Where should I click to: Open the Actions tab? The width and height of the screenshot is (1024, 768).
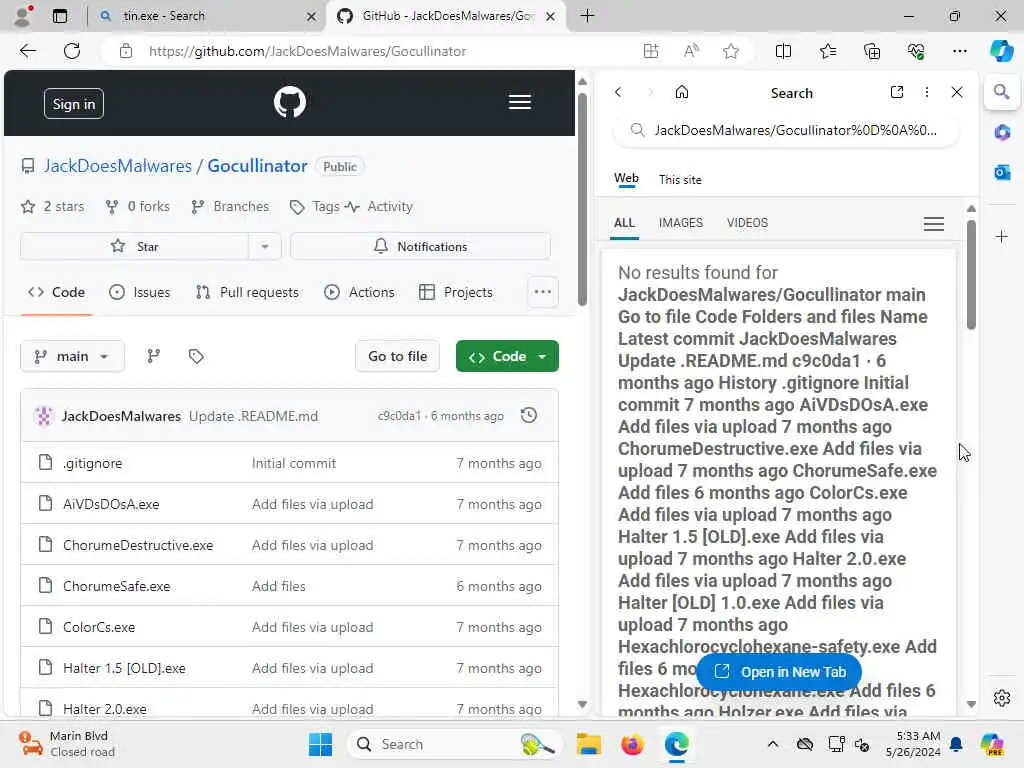tap(359, 292)
